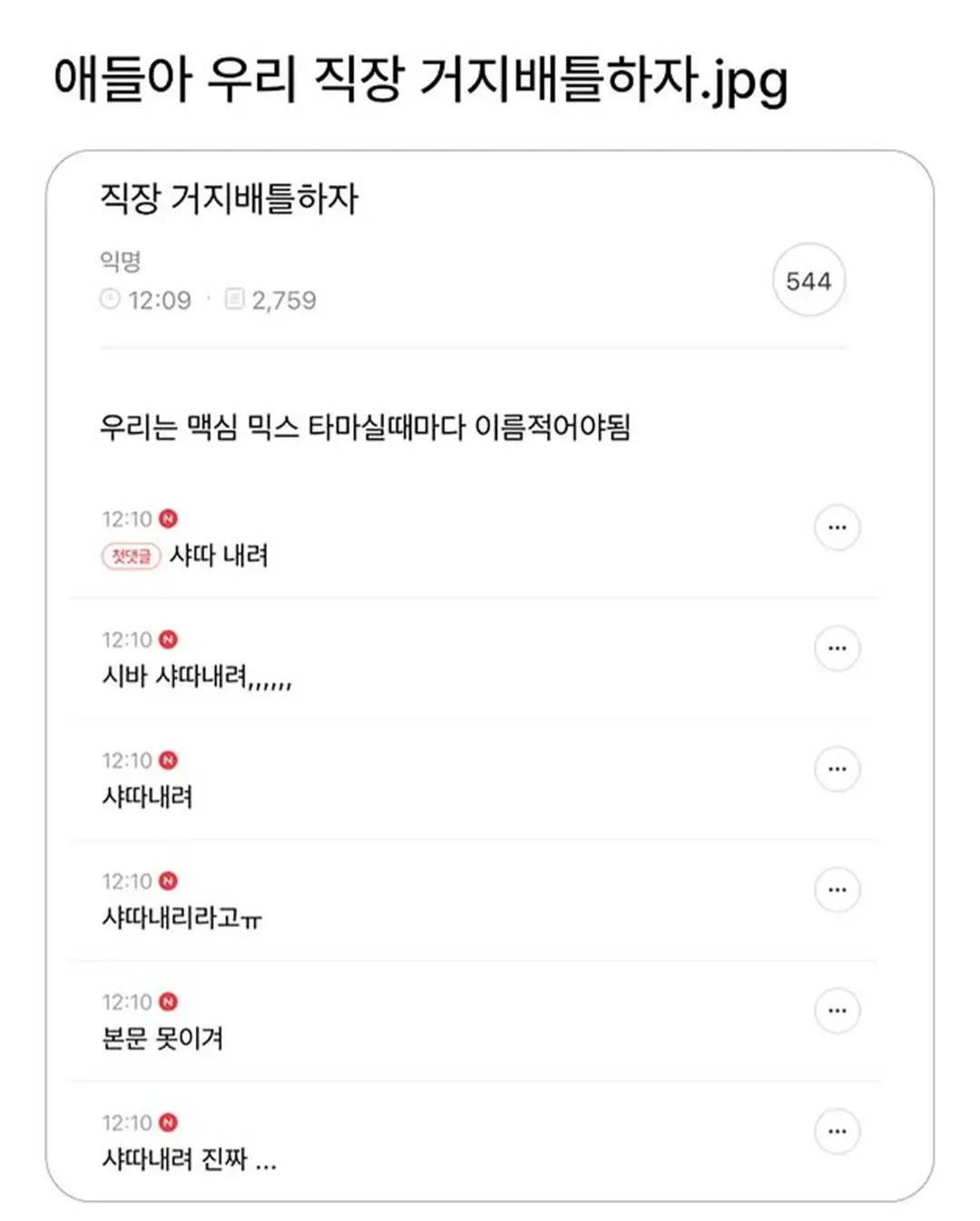Click the '샤따내려 진짜 ...' comment text
980x1221 pixels.
(189, 1159)
